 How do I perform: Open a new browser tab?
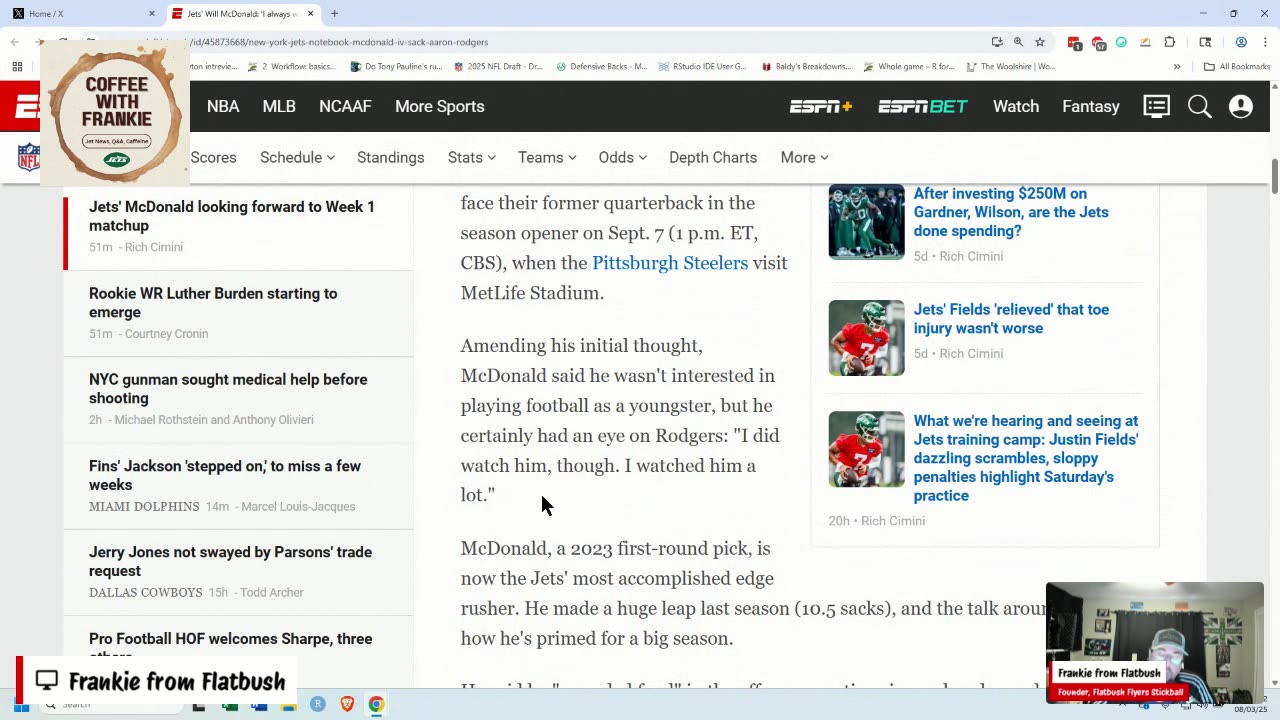(334, 13)
